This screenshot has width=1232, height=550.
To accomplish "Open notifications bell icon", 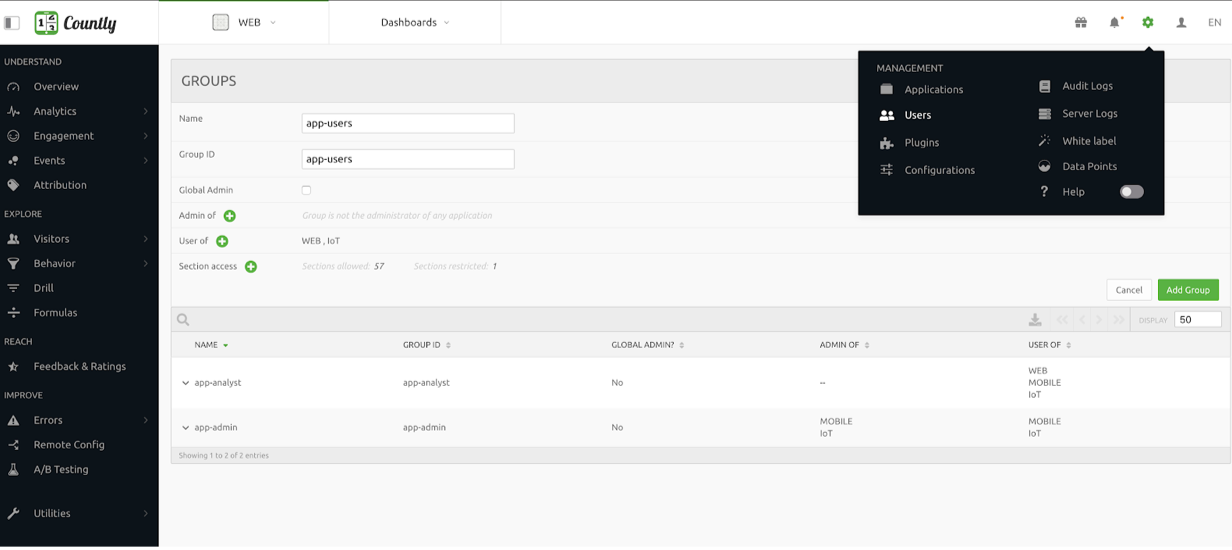I will (1115, 22).
